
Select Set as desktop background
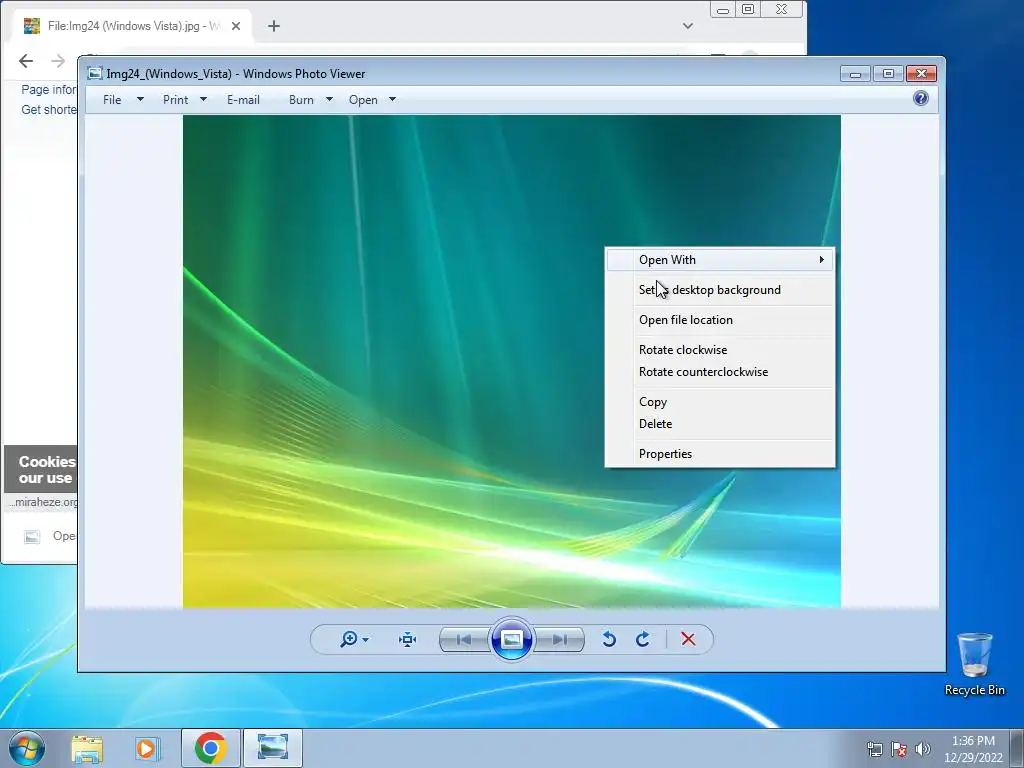(x=720, y=290)
